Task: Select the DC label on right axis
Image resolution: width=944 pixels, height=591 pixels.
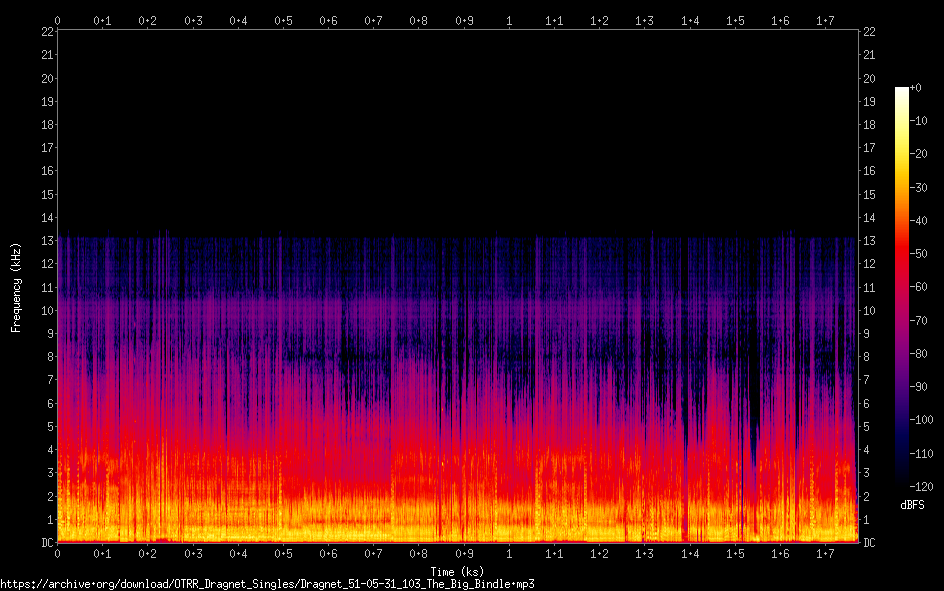Action: point(869,543)
